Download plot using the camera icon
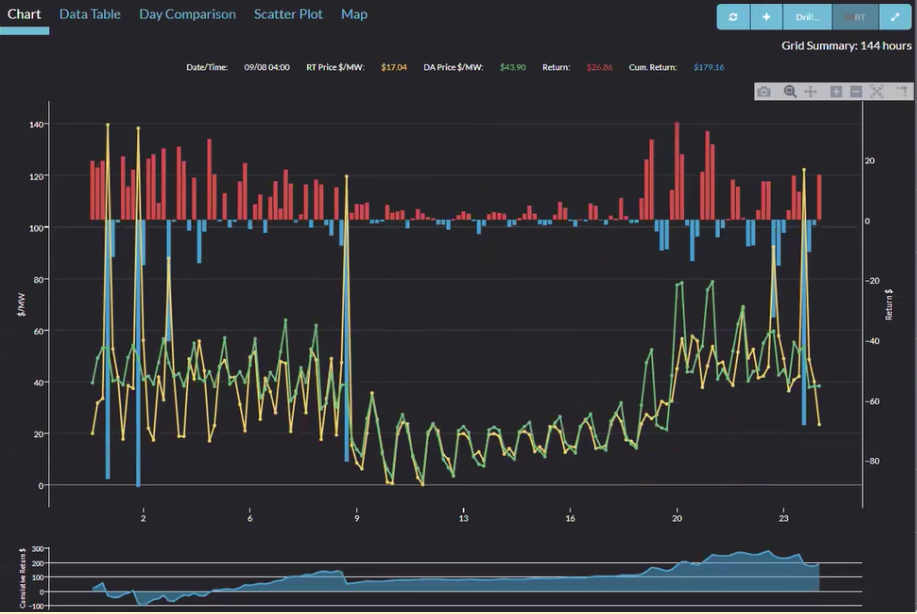The image size is (917, 614). click(x=764, y=92)
